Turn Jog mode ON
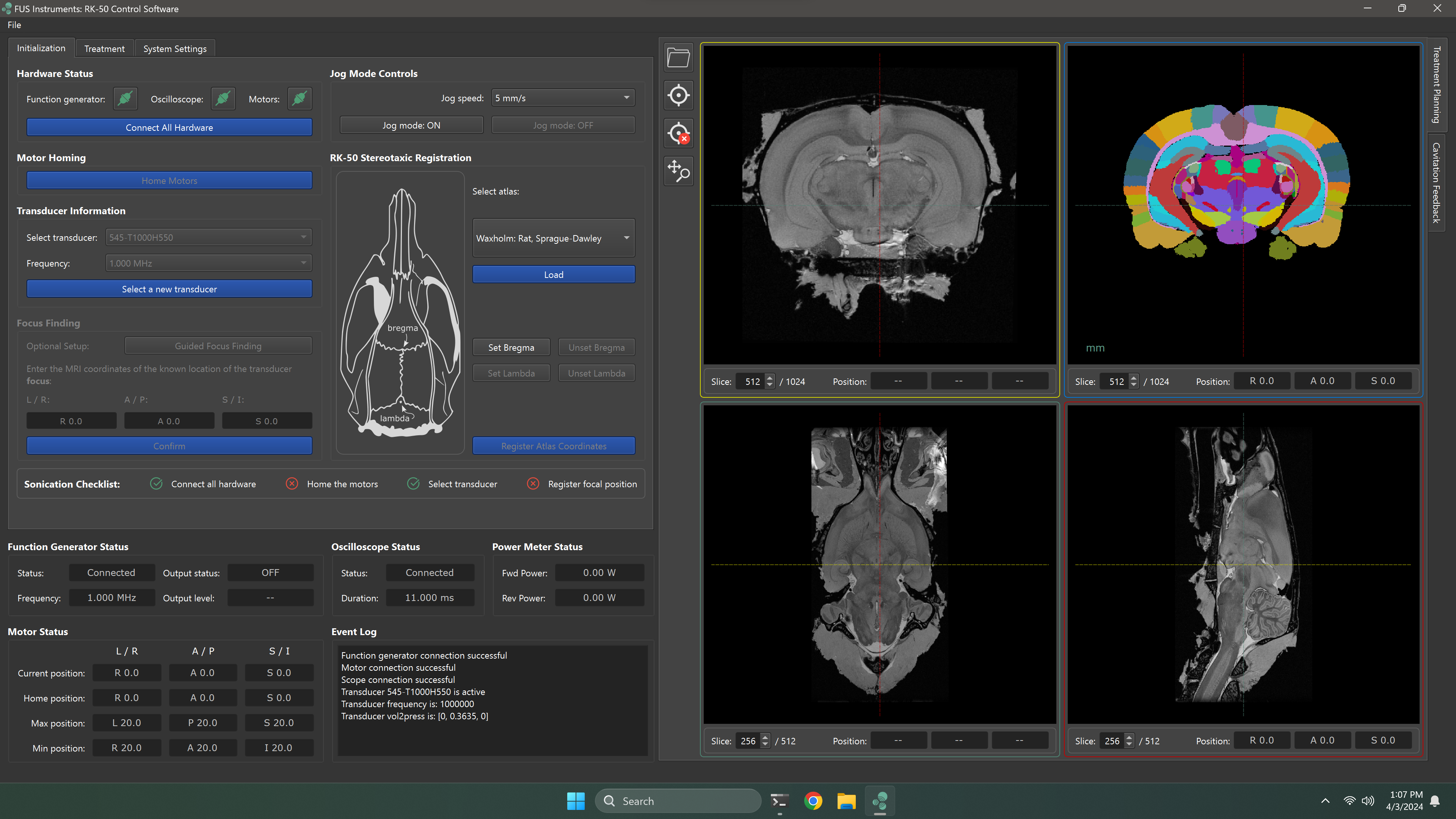This screenshot has height=819, width=1456. tap(411, 126)
